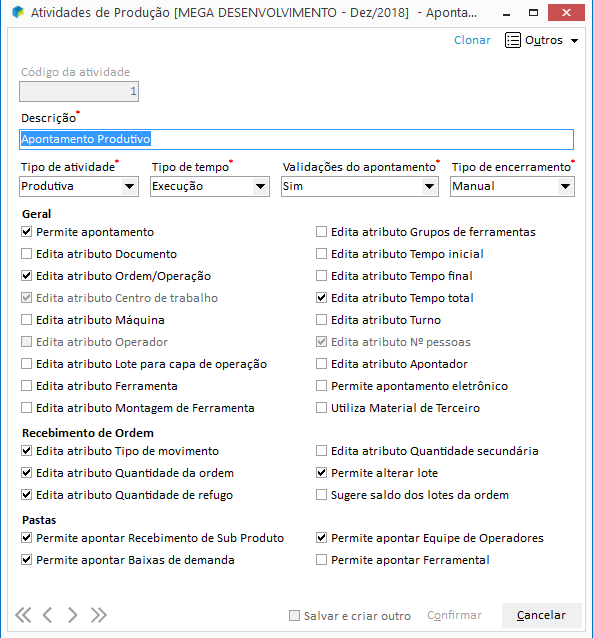This screenshot has height=638, width=593.
Task: Go to previous record arrow
Action: [x=48, y=615]
